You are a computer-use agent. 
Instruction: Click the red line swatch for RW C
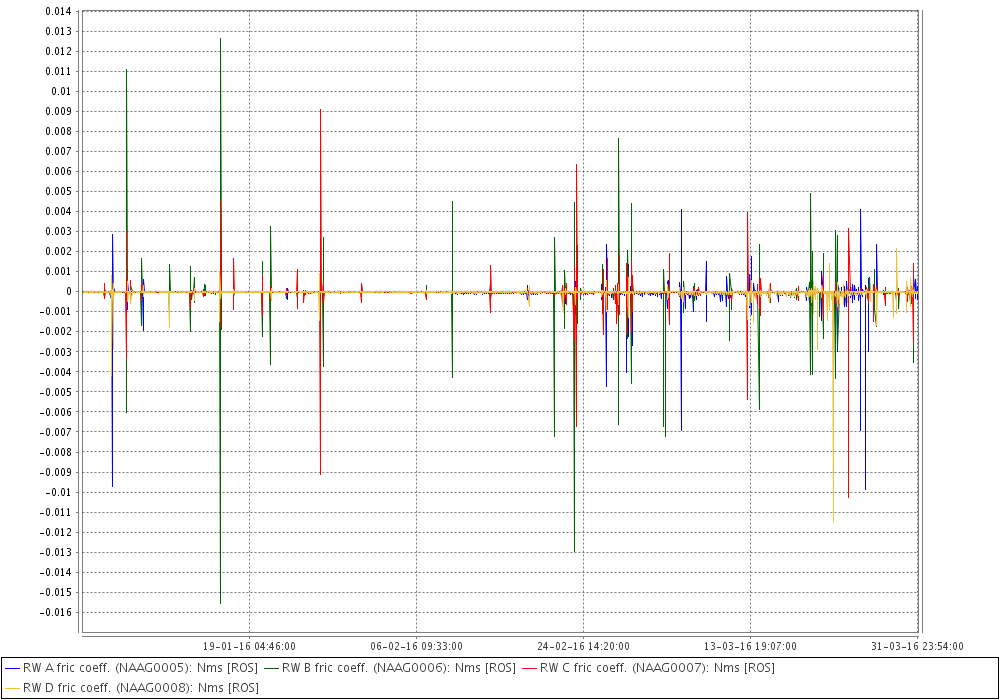530,669
